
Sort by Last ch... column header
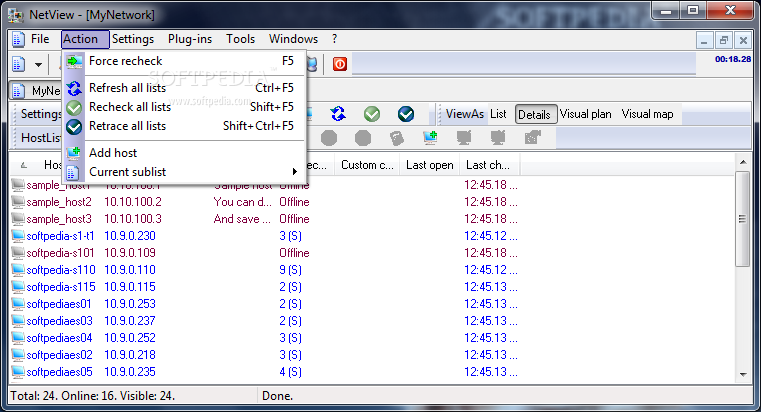tap(489, 165)
